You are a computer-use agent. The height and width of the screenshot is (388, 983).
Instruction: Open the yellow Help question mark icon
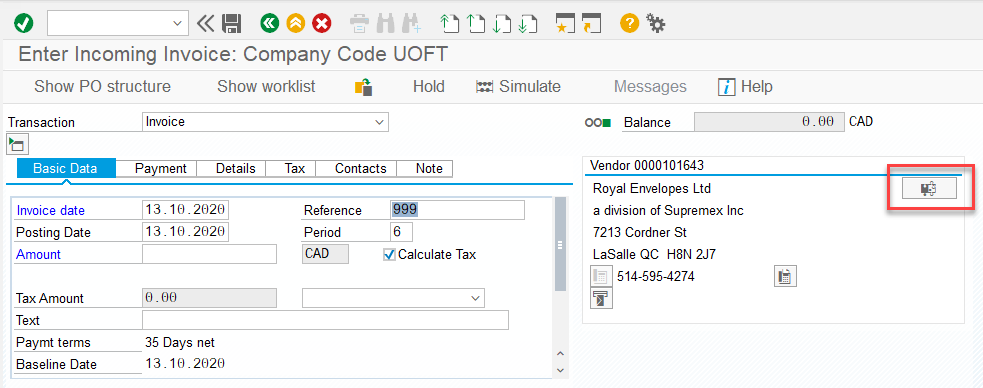629,24
